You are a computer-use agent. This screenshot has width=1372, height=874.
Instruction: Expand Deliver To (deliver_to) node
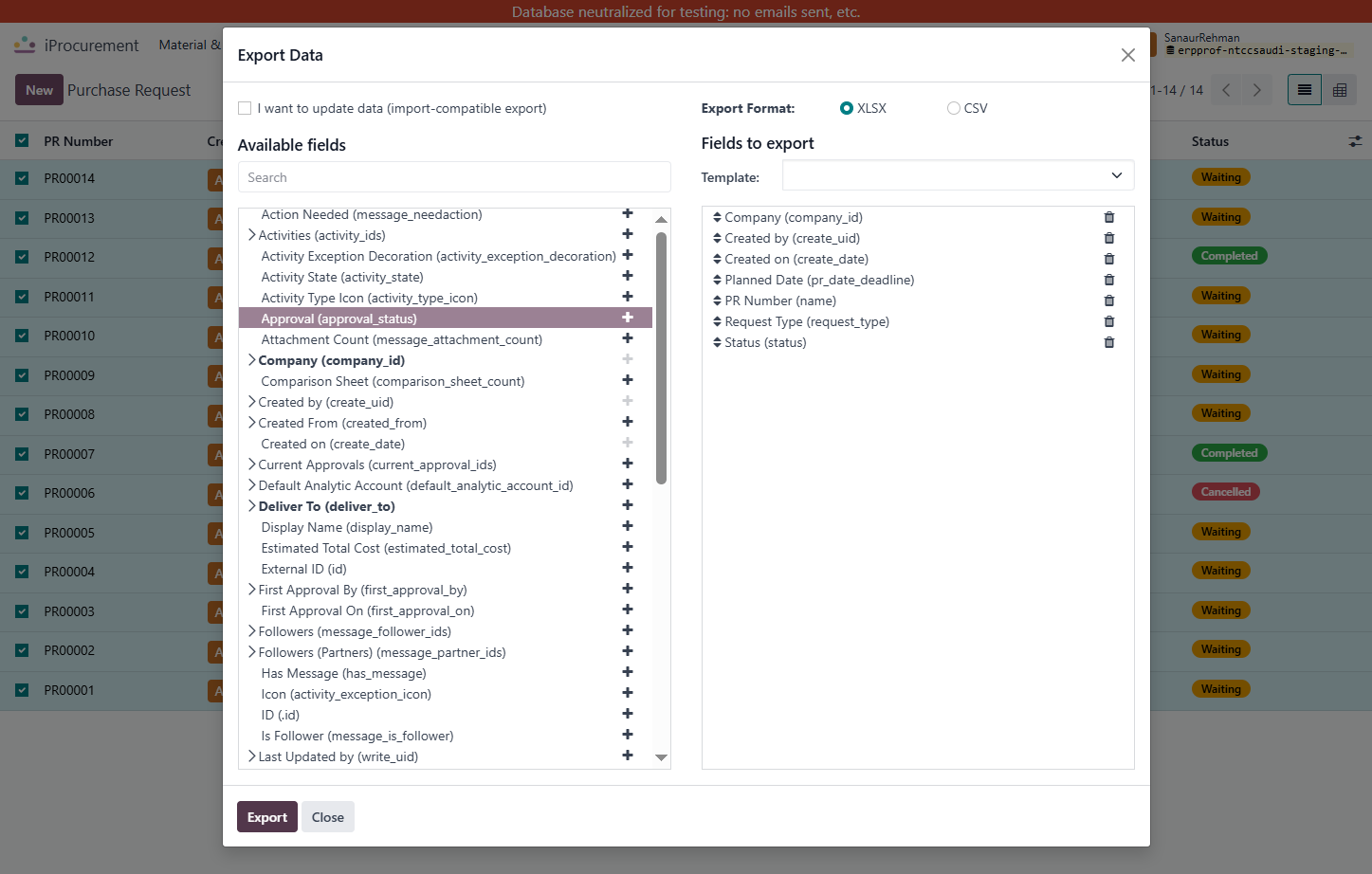point(251,506)
